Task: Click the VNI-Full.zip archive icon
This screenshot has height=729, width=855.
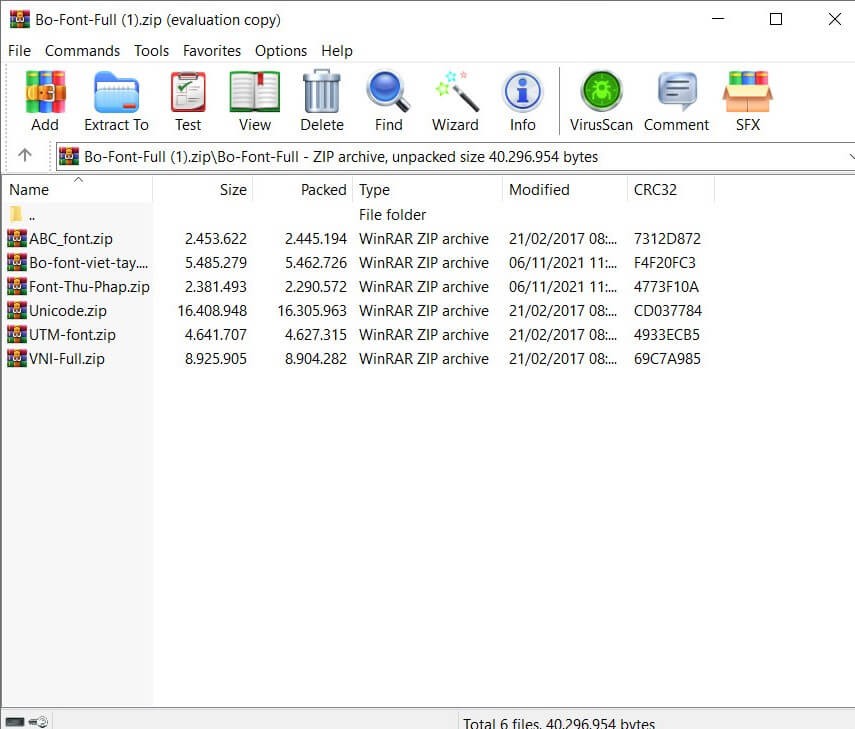Action: point(17,358)
